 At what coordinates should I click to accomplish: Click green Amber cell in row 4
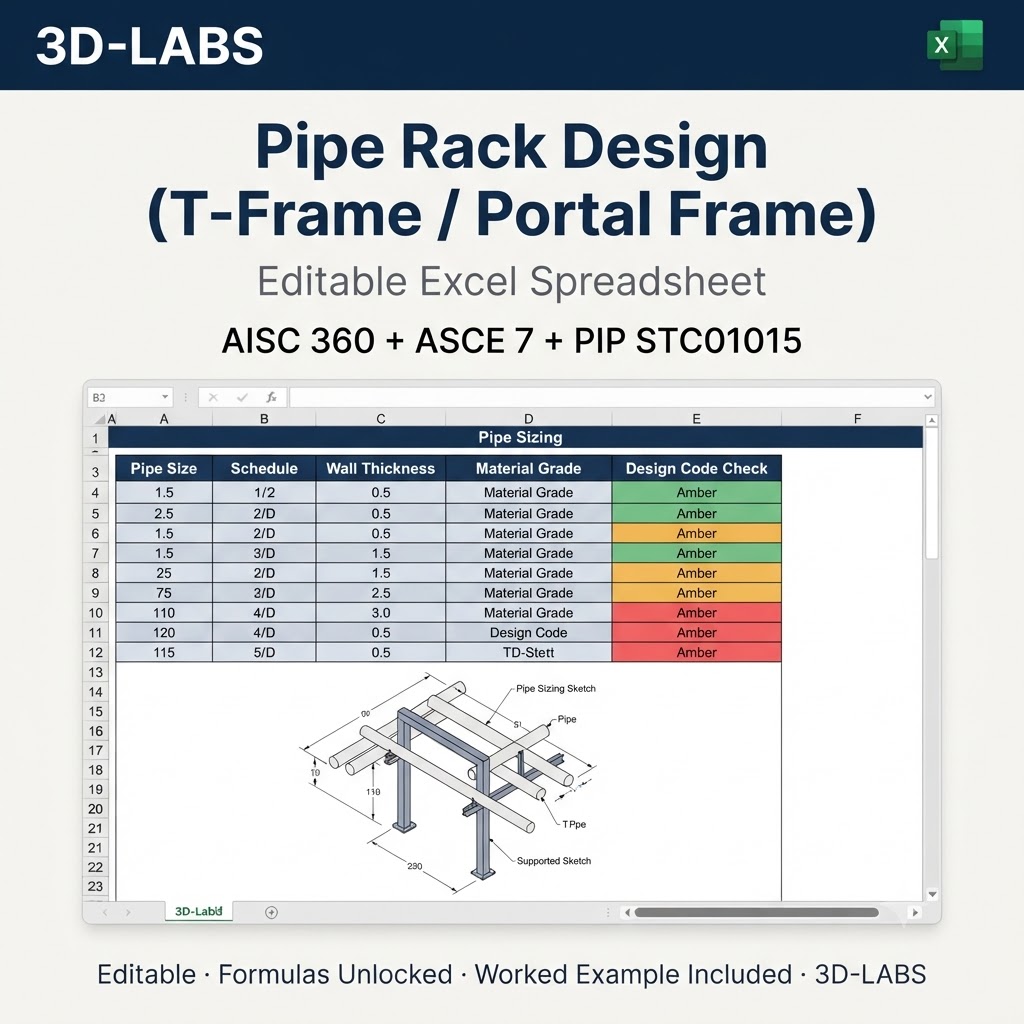coord(696,493)
